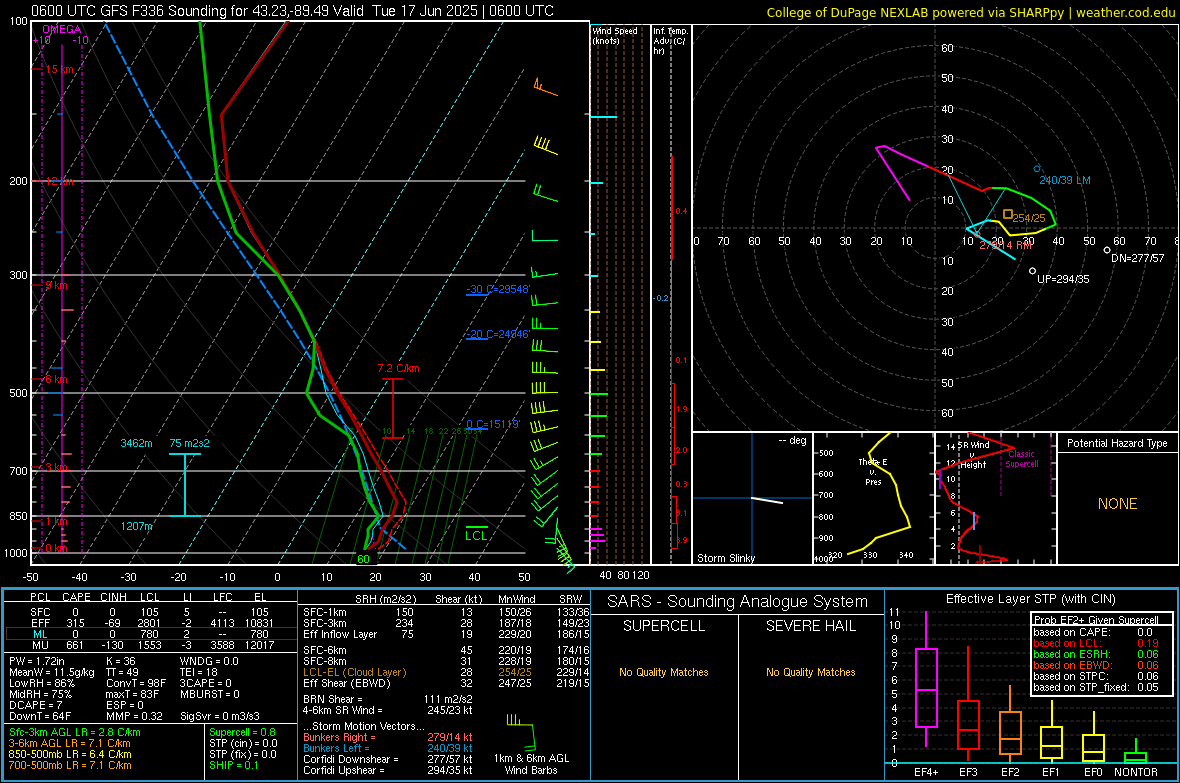This screenshot has height=783, width=1180.
Task: Select the SARS - Sounding Analogue System heading
Action: pos(738,602)
